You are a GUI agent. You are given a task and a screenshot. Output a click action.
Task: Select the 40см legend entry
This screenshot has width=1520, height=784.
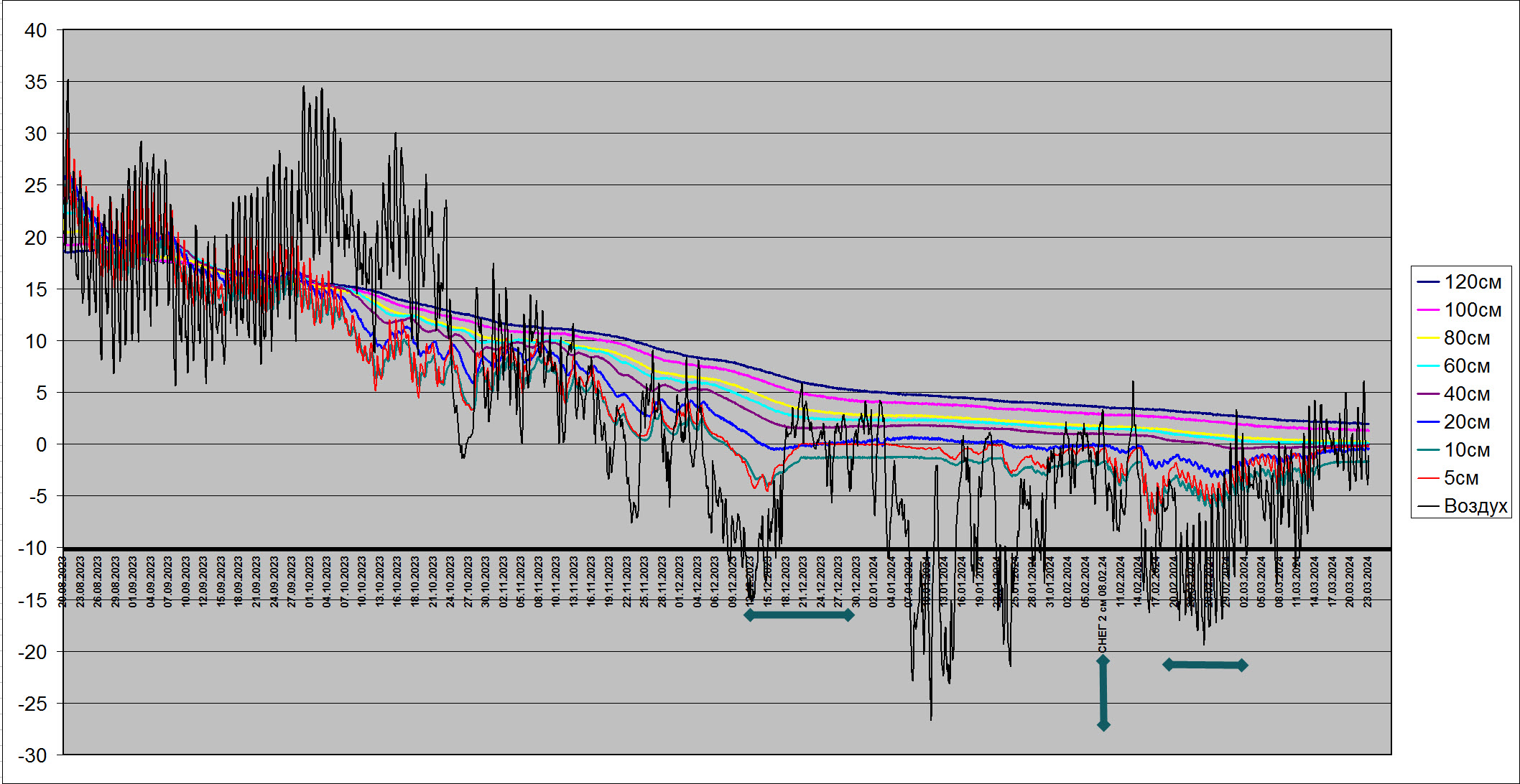1466,394
